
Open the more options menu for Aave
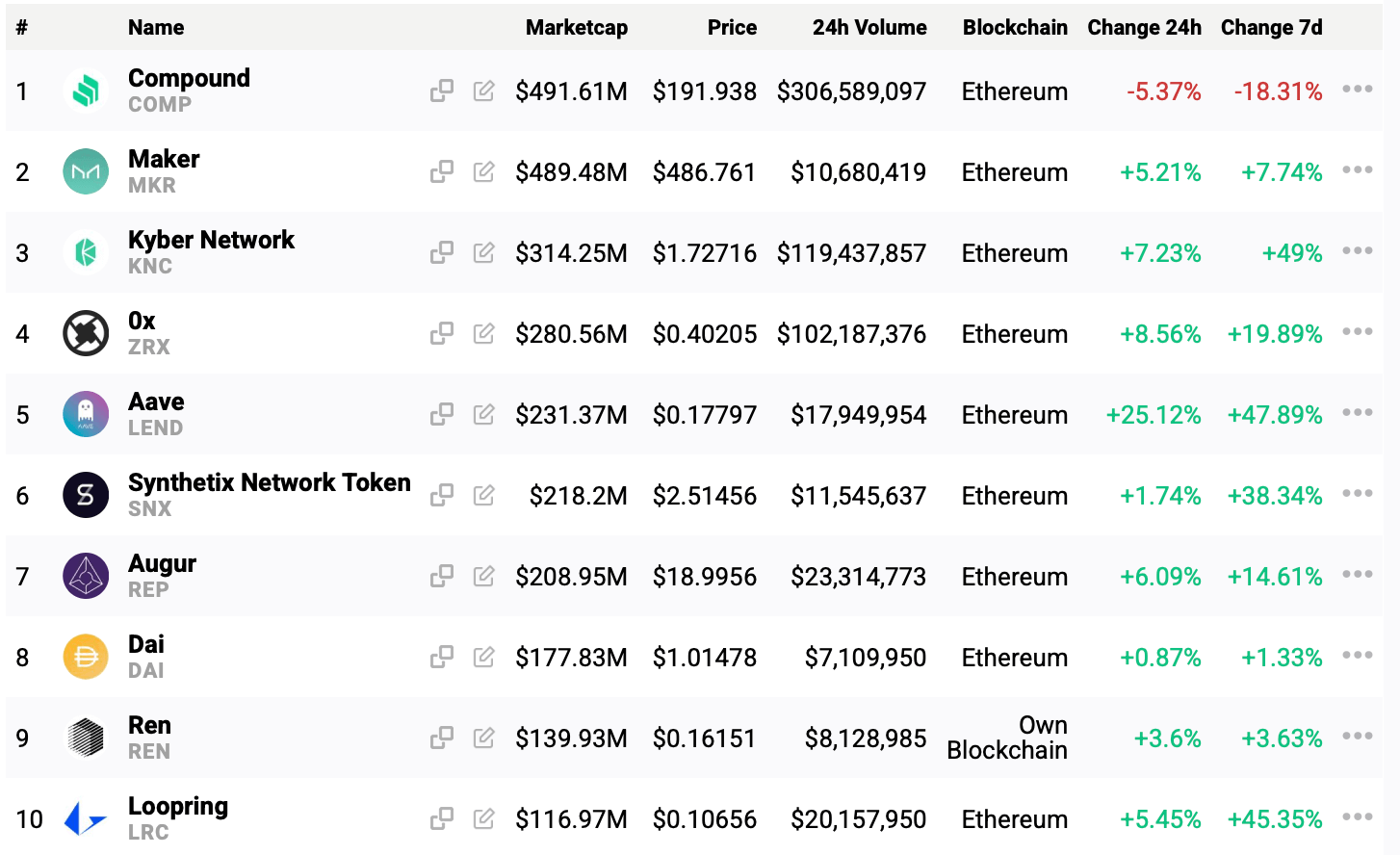pos(1358,412)
